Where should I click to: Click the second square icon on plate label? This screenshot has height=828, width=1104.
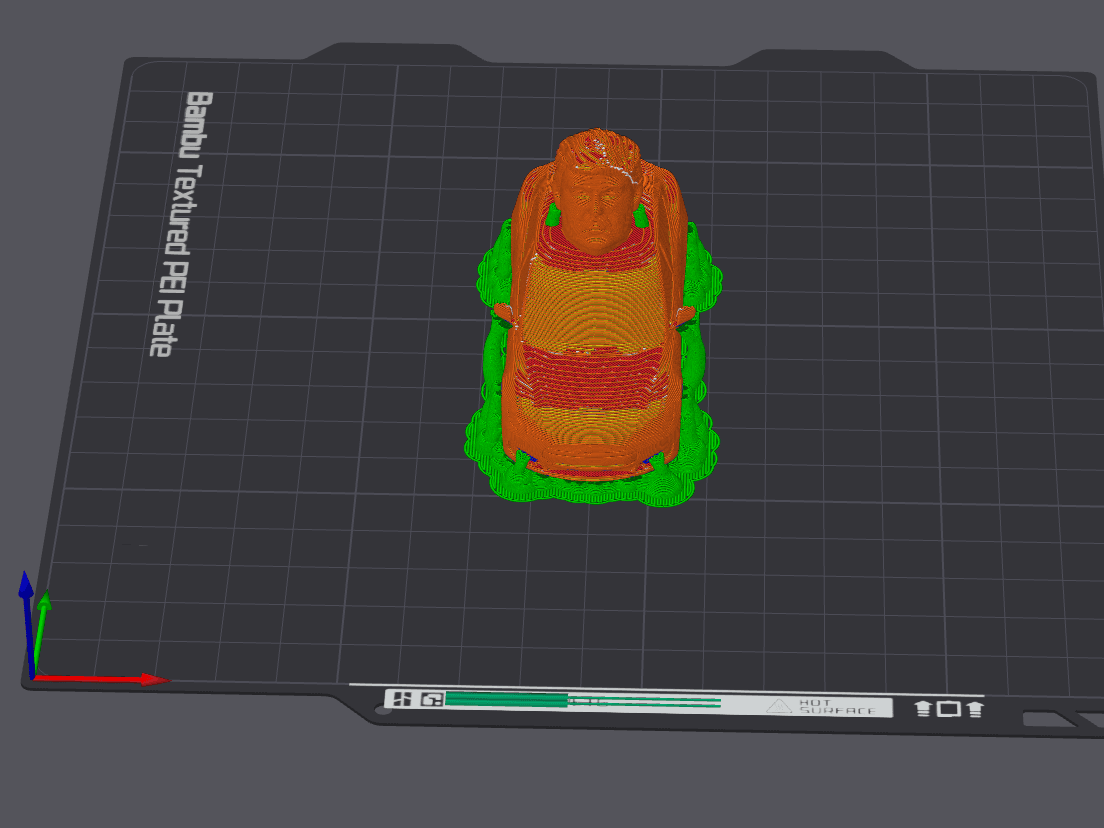432,699
